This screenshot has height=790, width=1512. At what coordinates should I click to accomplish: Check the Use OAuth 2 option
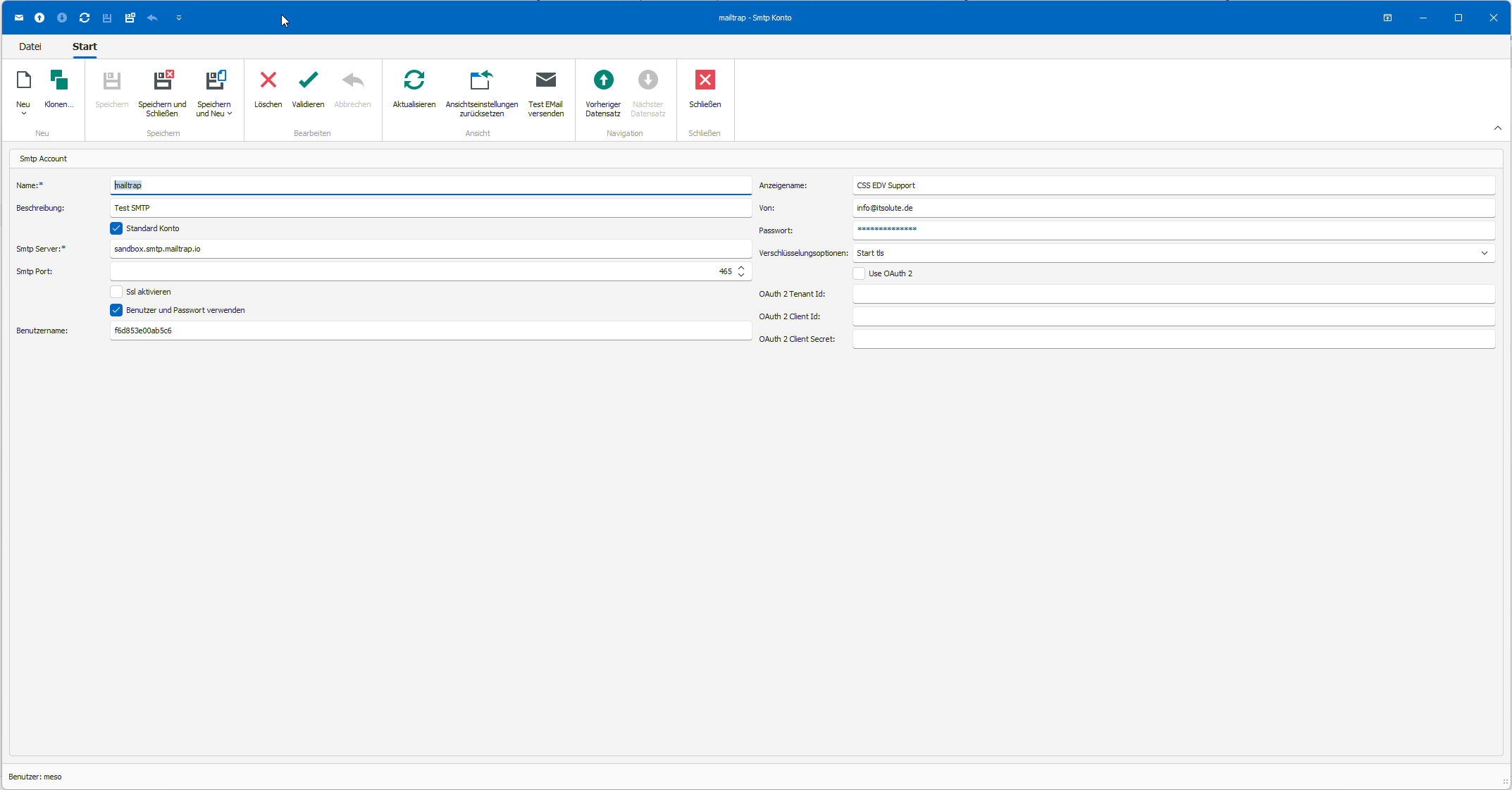pos(858,273)
